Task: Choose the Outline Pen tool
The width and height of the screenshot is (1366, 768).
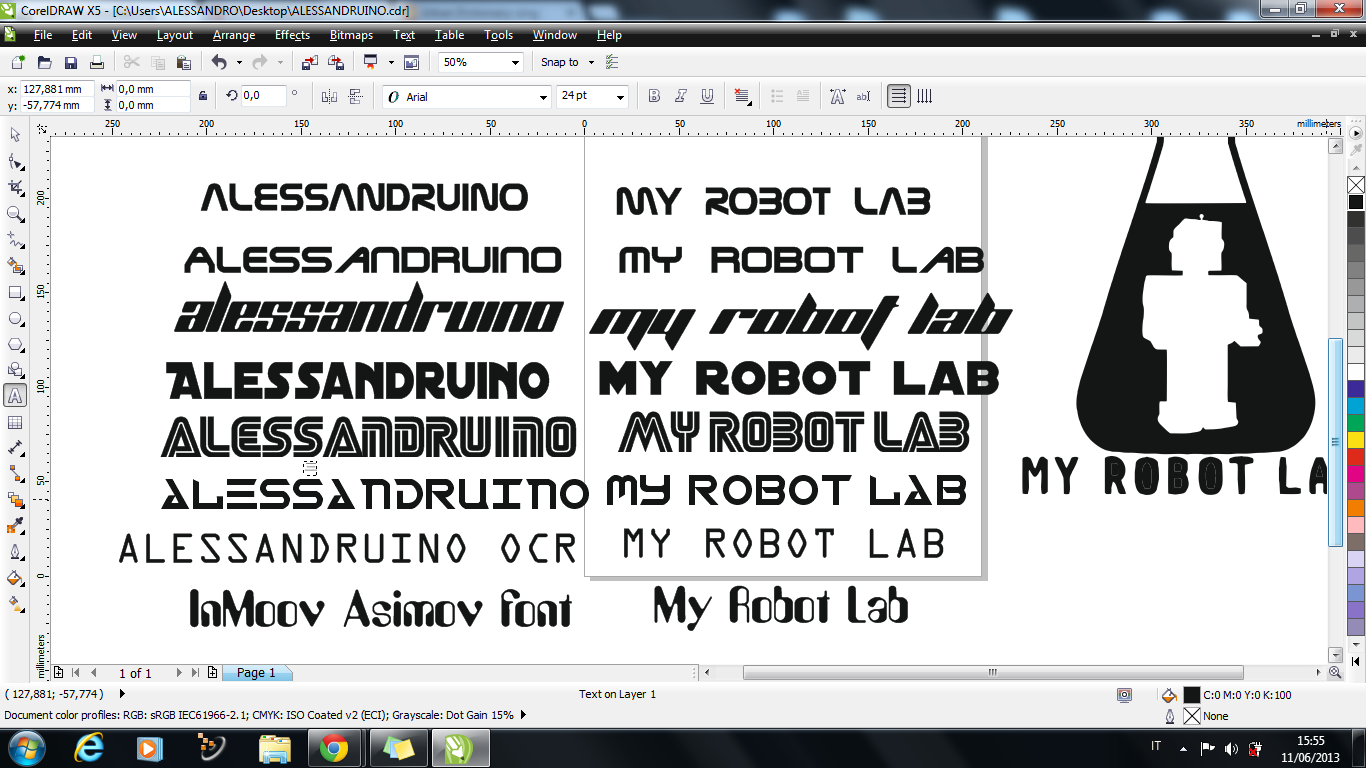Action: click(x=15, y=552)
